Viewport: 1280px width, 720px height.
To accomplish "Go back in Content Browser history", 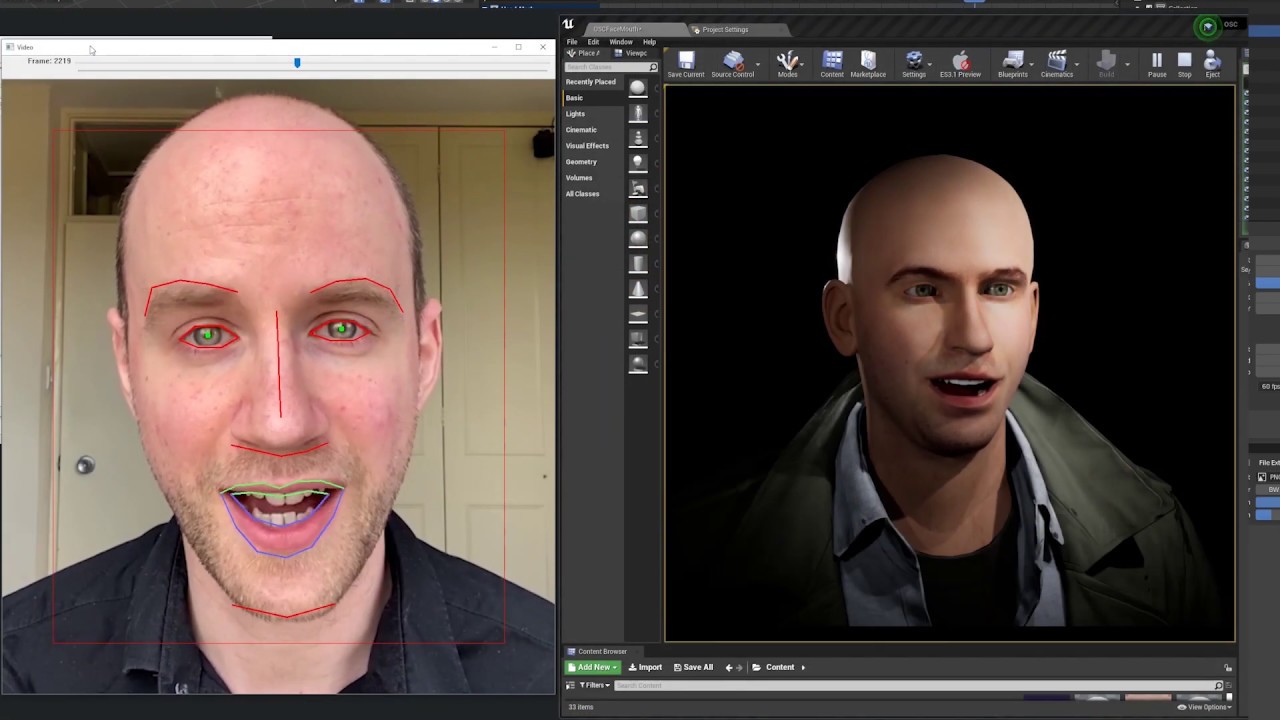I will pyautogui.click(x=729, y=667).
